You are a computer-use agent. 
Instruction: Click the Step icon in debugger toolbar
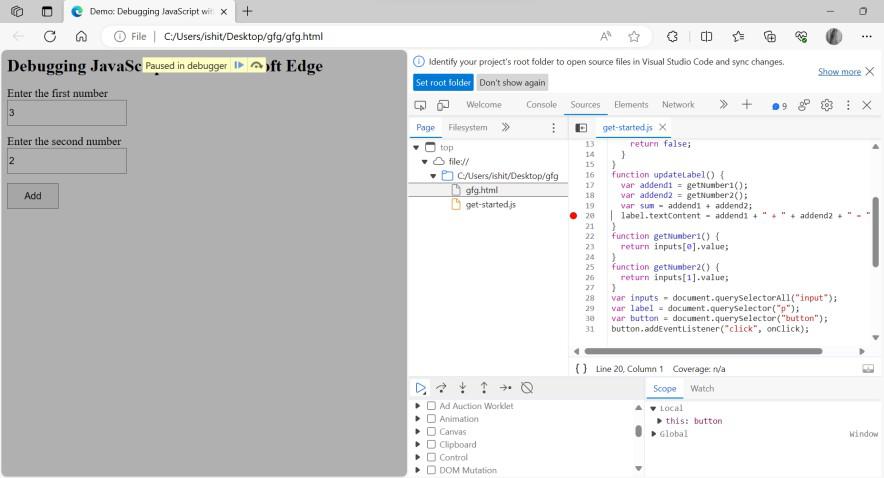505,388
